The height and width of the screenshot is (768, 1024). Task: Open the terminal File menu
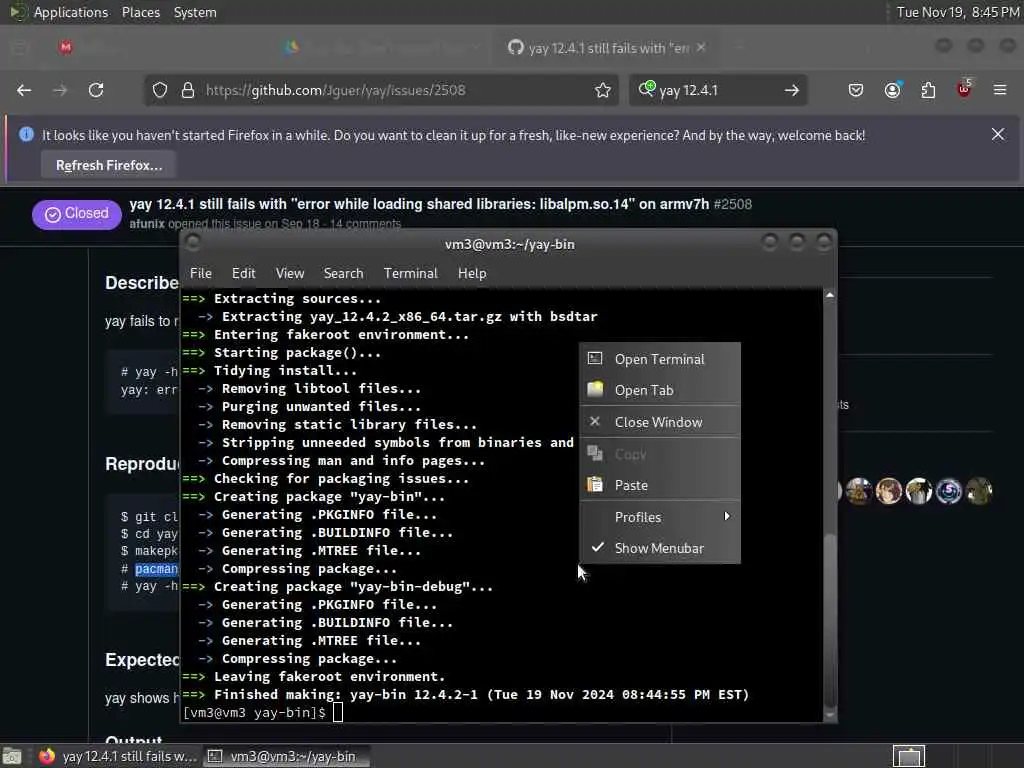point(200,273)
